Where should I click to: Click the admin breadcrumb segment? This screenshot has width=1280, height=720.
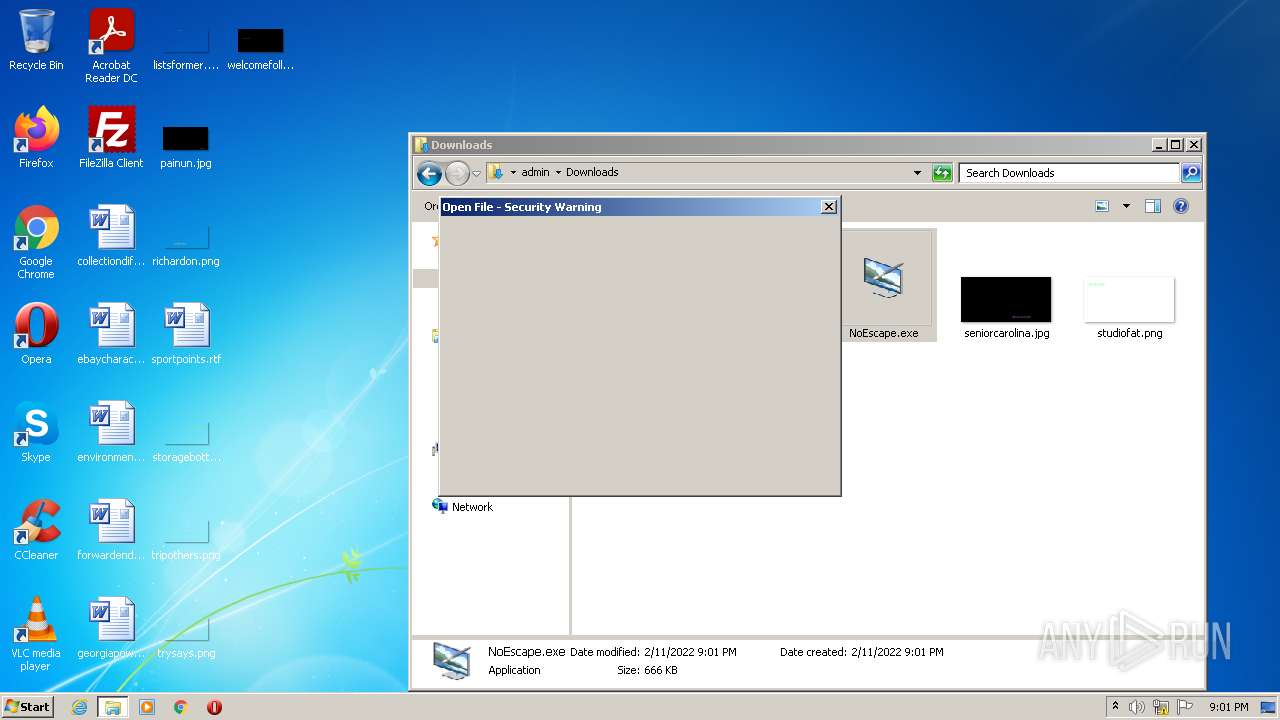[x=535, y=172]
